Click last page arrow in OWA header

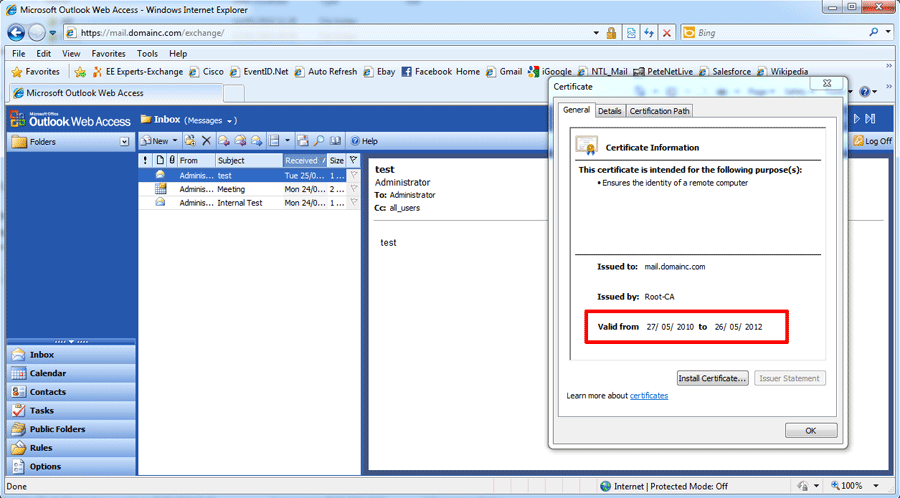point(870,119)
